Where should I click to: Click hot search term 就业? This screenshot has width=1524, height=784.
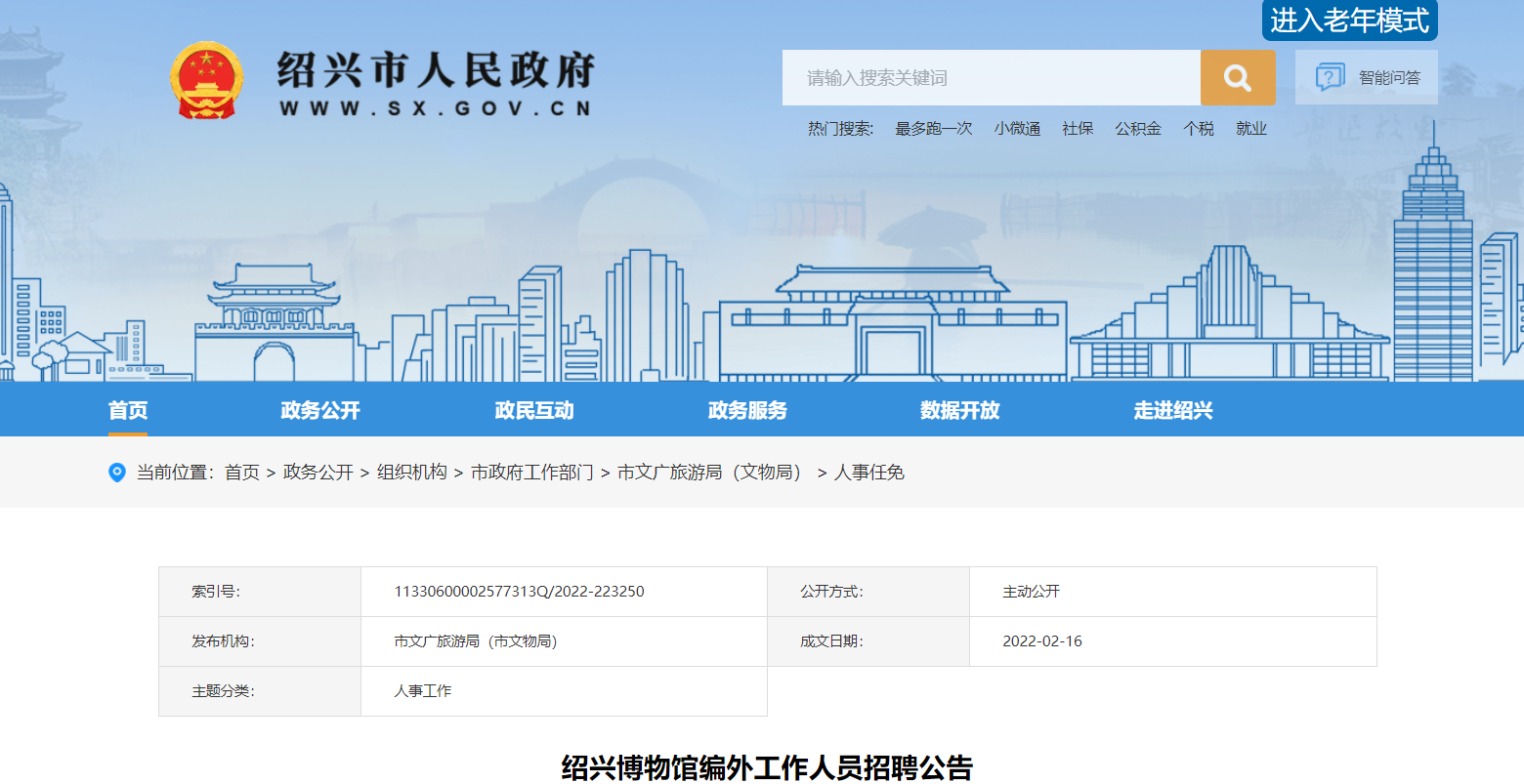point(1250,129)
